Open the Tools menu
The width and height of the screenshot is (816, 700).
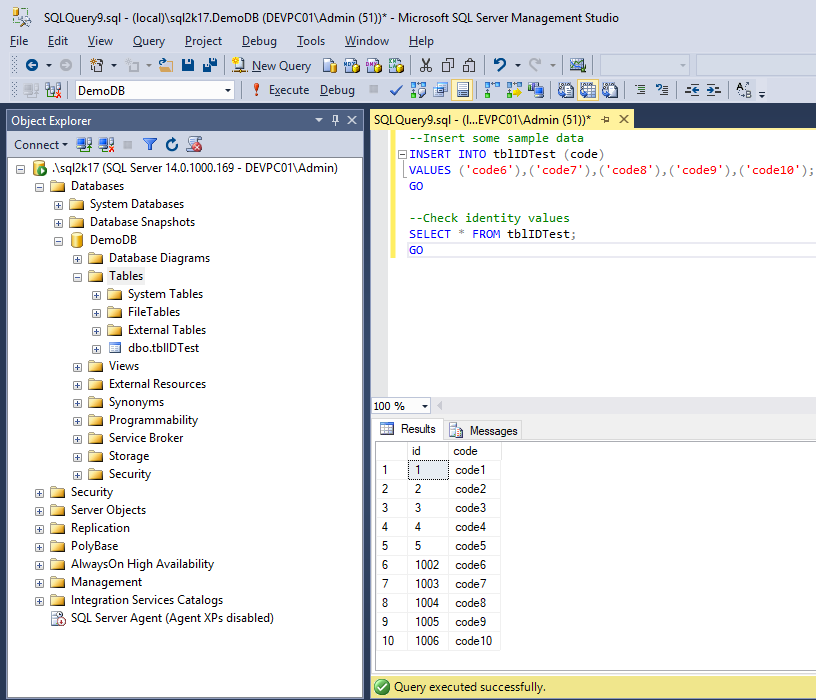[x=311, y=41]
